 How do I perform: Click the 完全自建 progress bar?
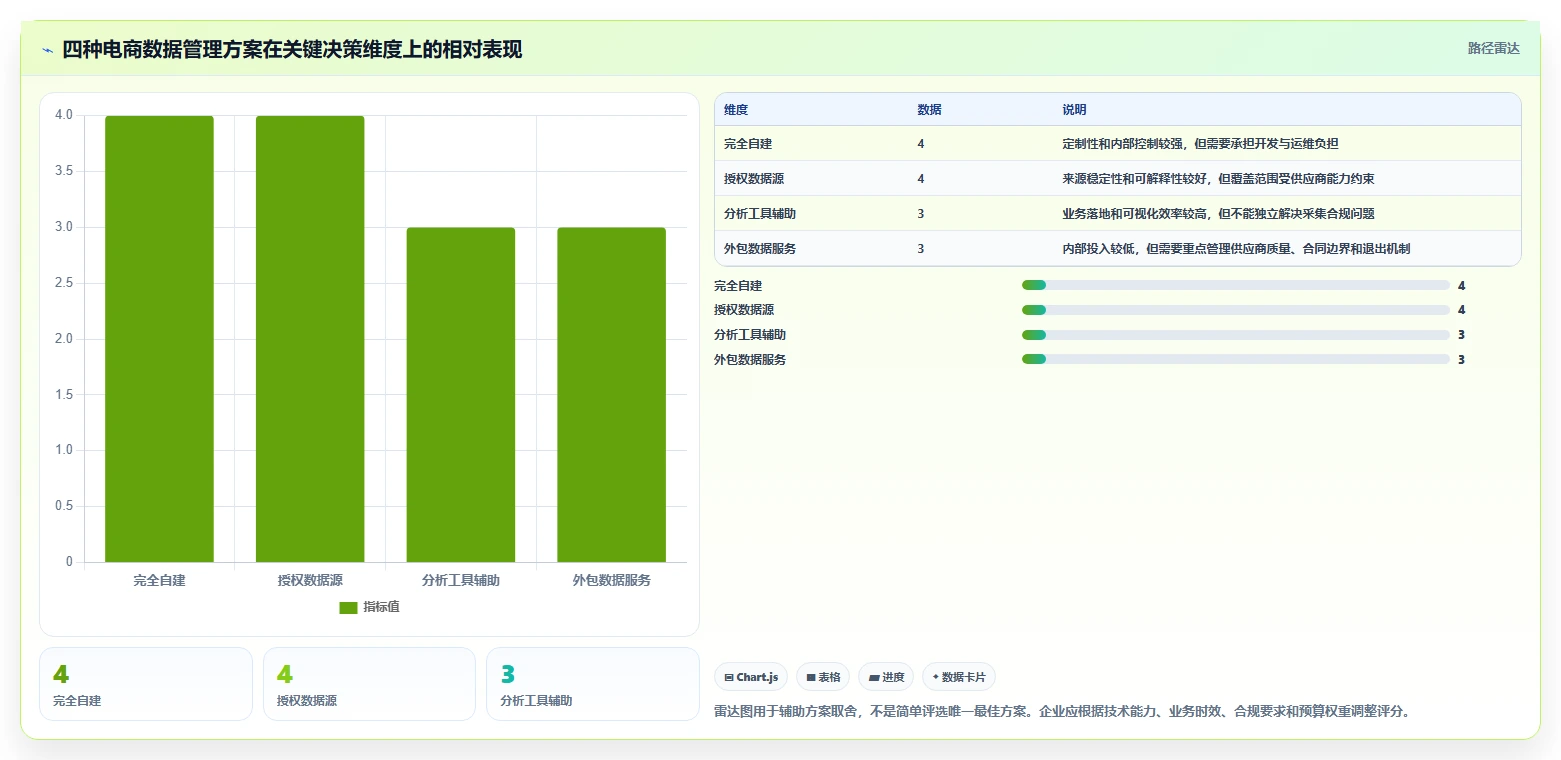click(x=1236, y=285)
